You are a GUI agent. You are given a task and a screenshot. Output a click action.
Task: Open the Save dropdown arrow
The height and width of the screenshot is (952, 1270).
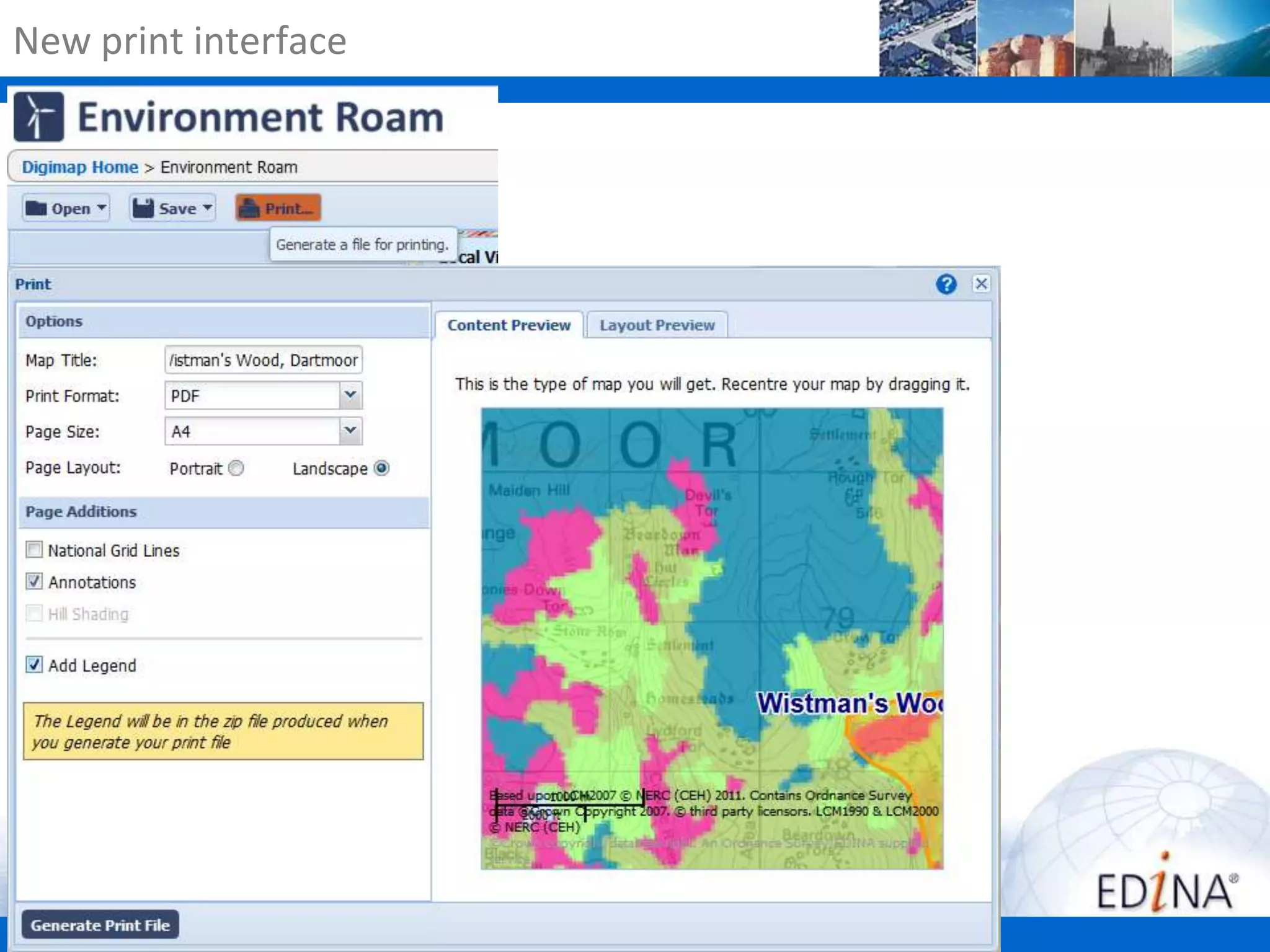coord(208,208)
